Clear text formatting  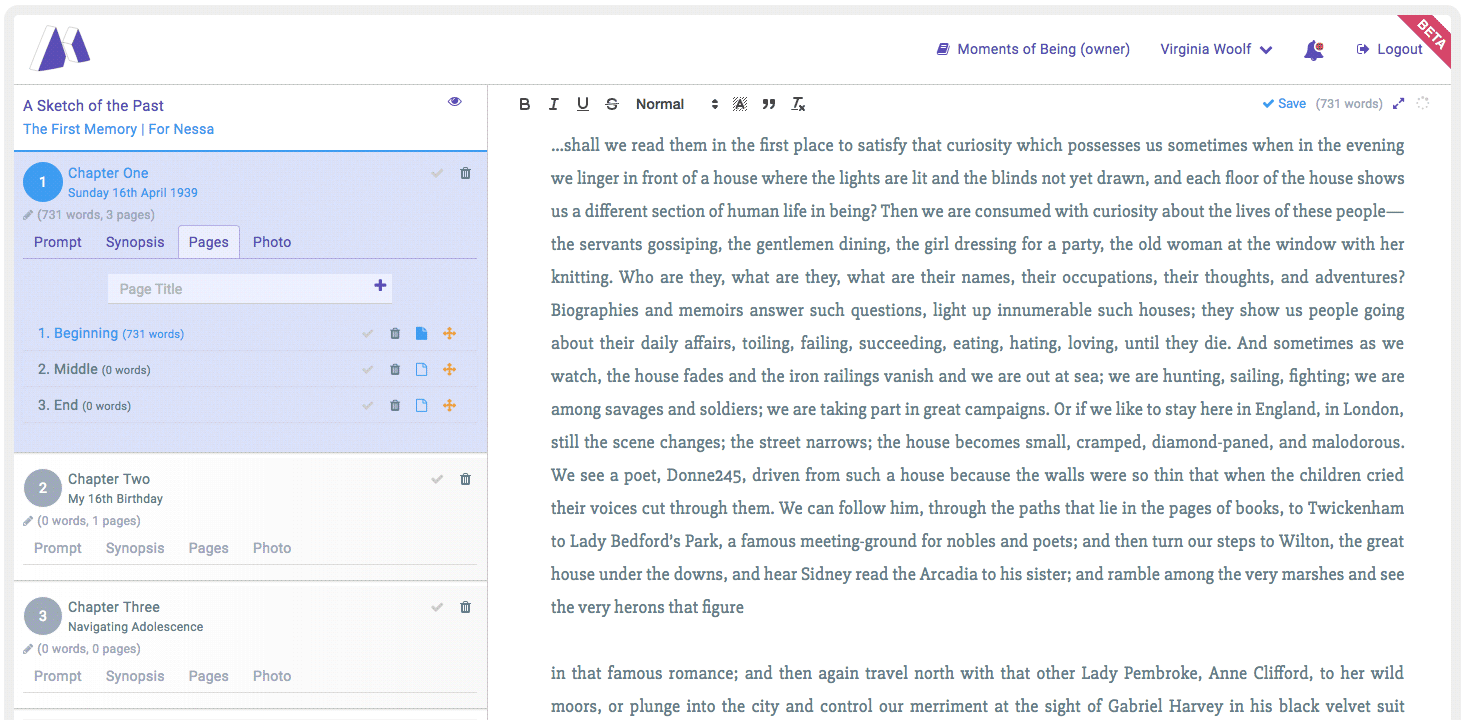798,104
